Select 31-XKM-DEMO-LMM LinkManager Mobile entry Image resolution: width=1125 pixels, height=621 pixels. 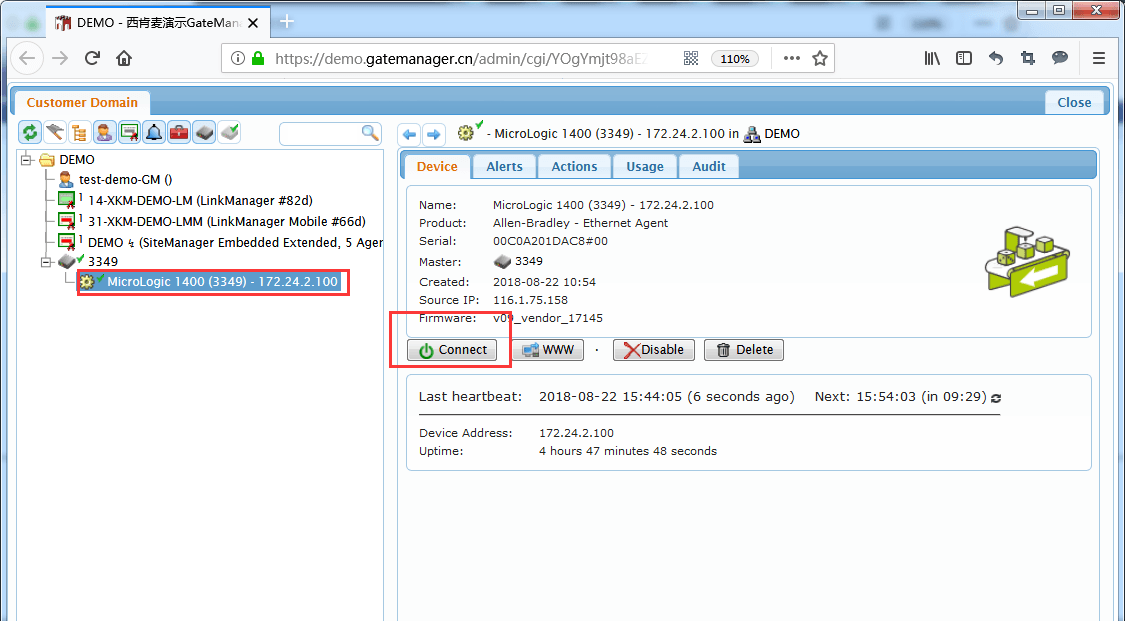pyautogui.click(x=227, y=222)
